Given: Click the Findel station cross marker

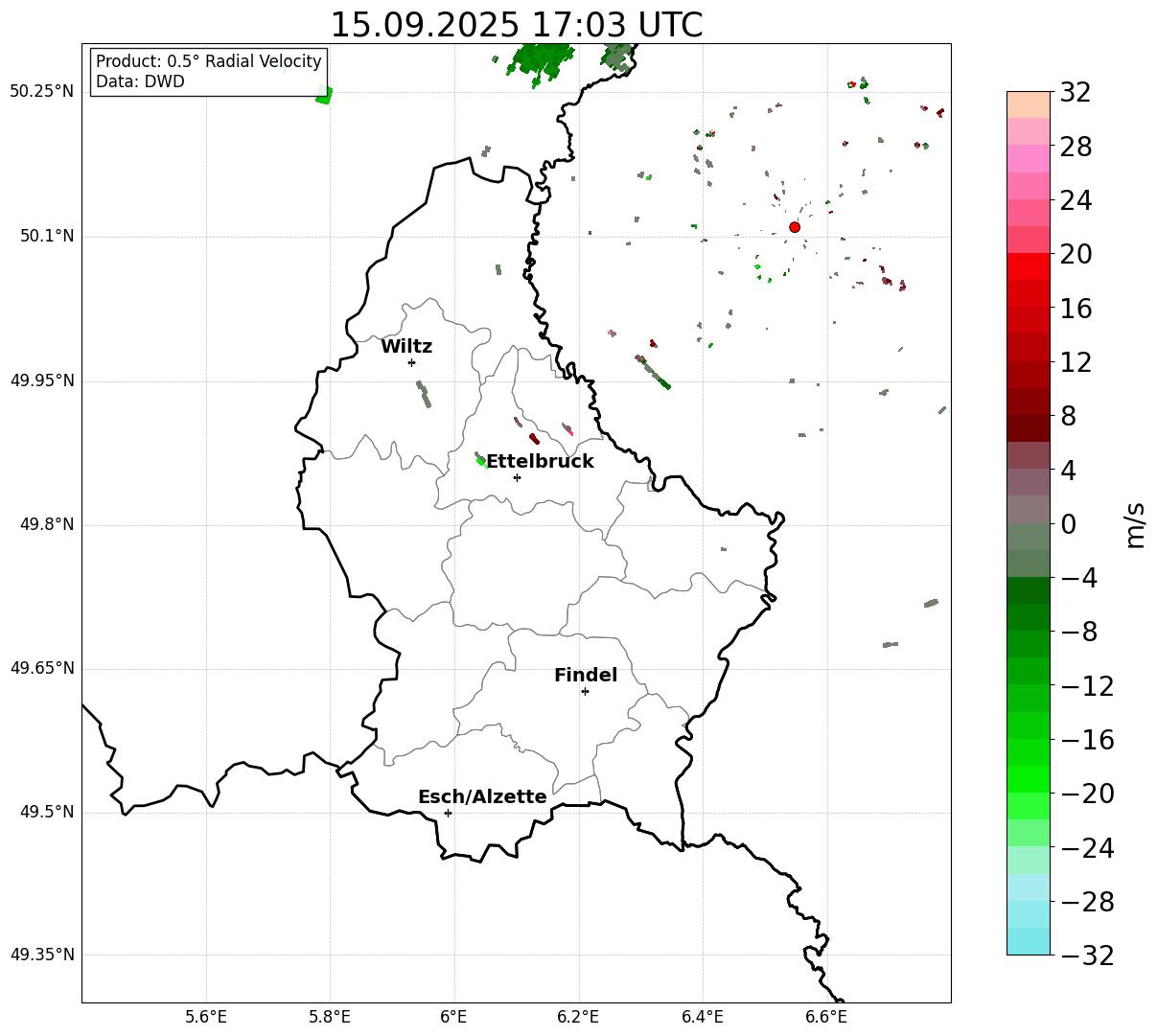Looking at the screenshot, I should click(585, 691).
